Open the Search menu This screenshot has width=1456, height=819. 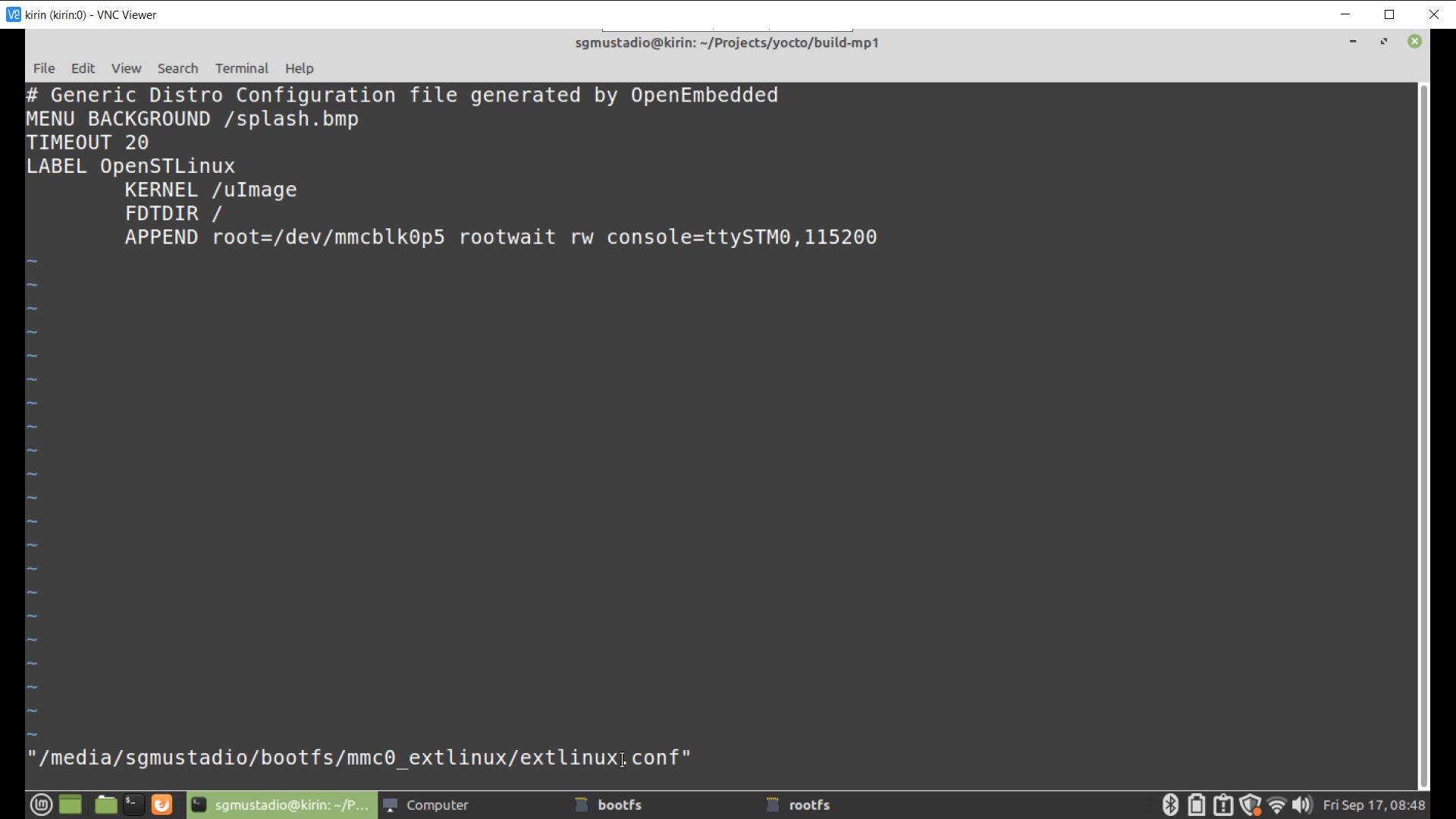pyautogui.click(x=177, y=68)
